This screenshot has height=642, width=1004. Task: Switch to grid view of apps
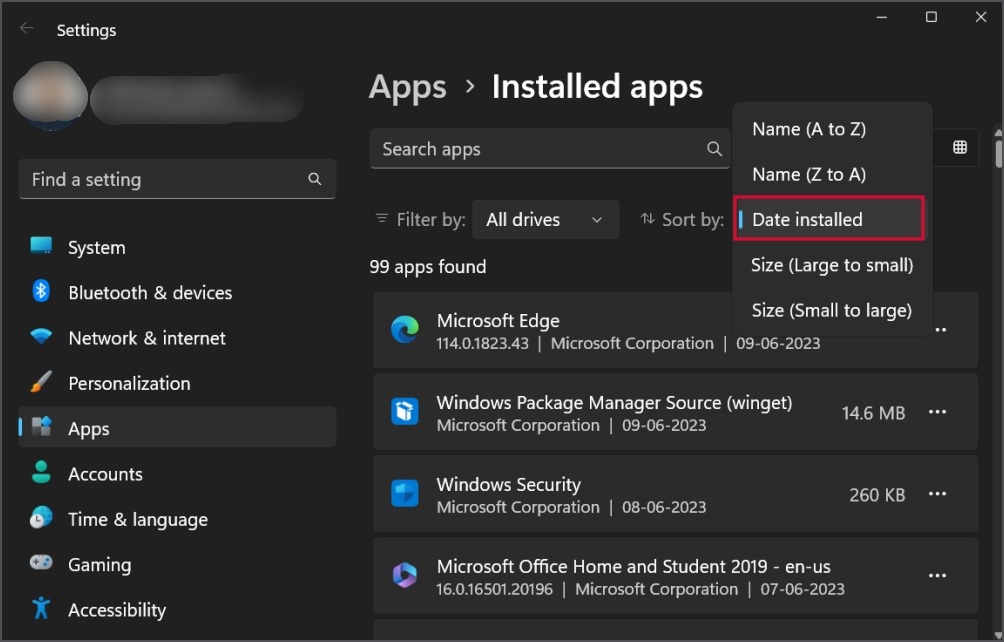coord(959,147)
